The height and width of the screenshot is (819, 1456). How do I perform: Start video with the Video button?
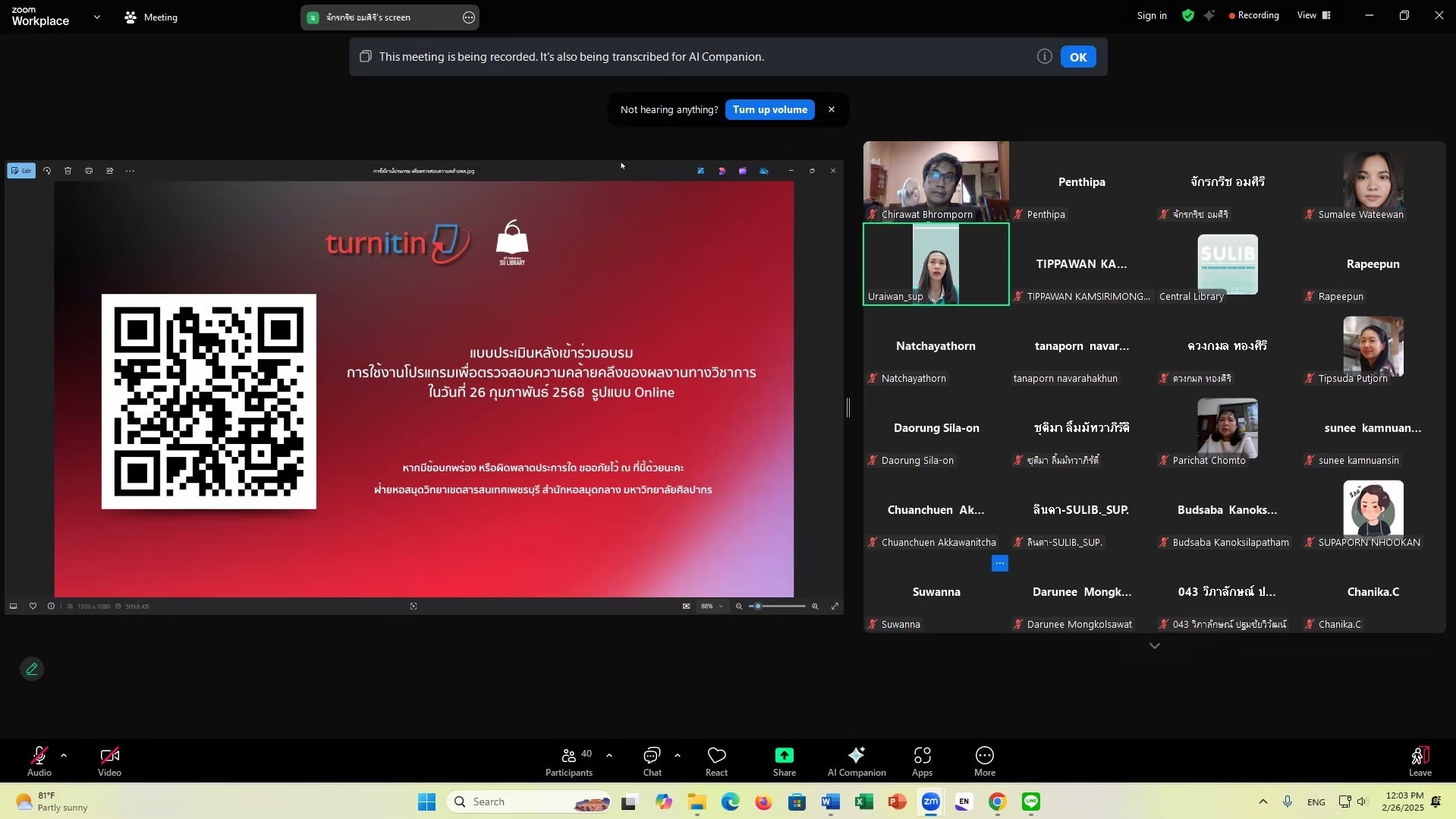[x=109, y=761]
